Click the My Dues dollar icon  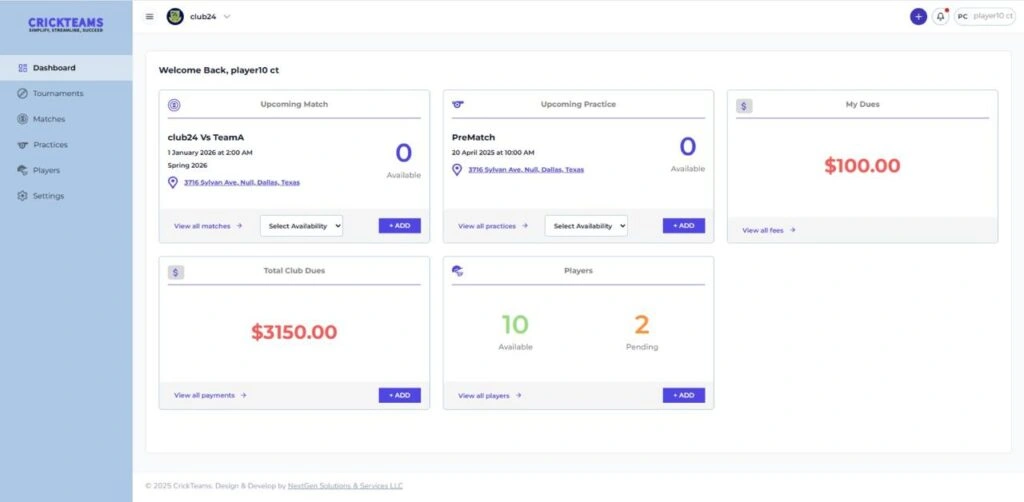744,105
